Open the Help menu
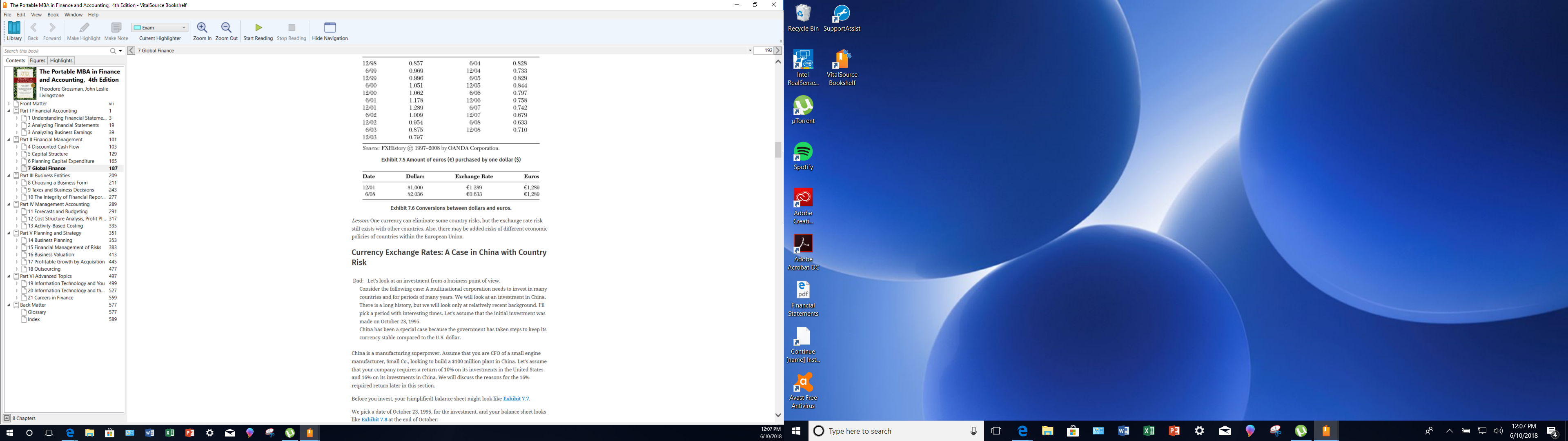 click(93, 15)
